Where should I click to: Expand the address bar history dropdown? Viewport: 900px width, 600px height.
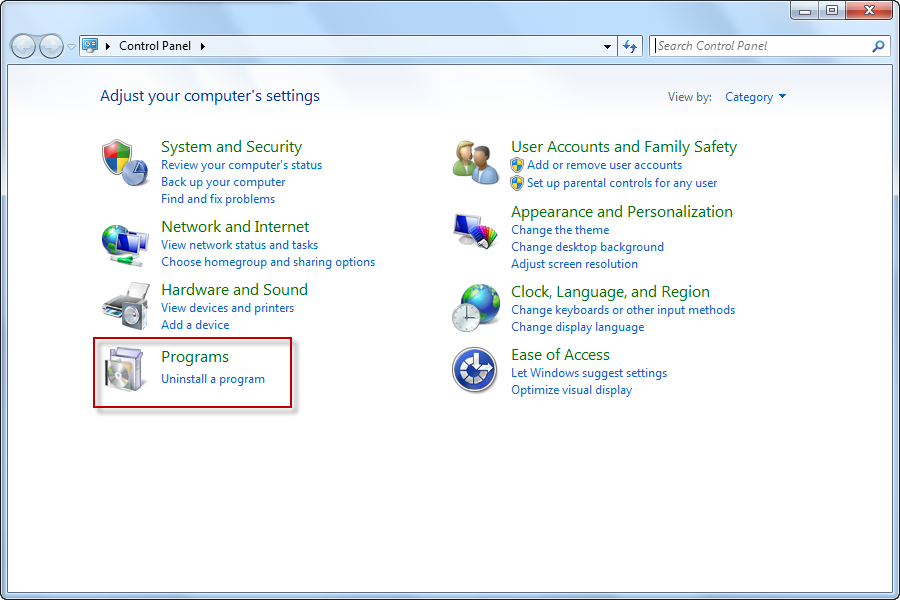point(607,47)
